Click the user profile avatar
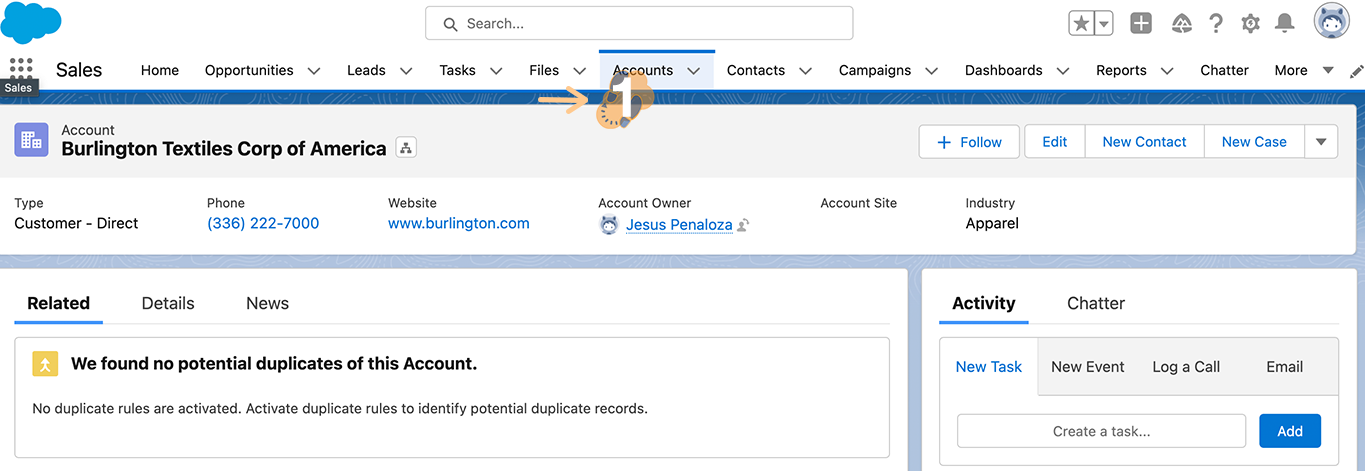 coord(1331,22)
